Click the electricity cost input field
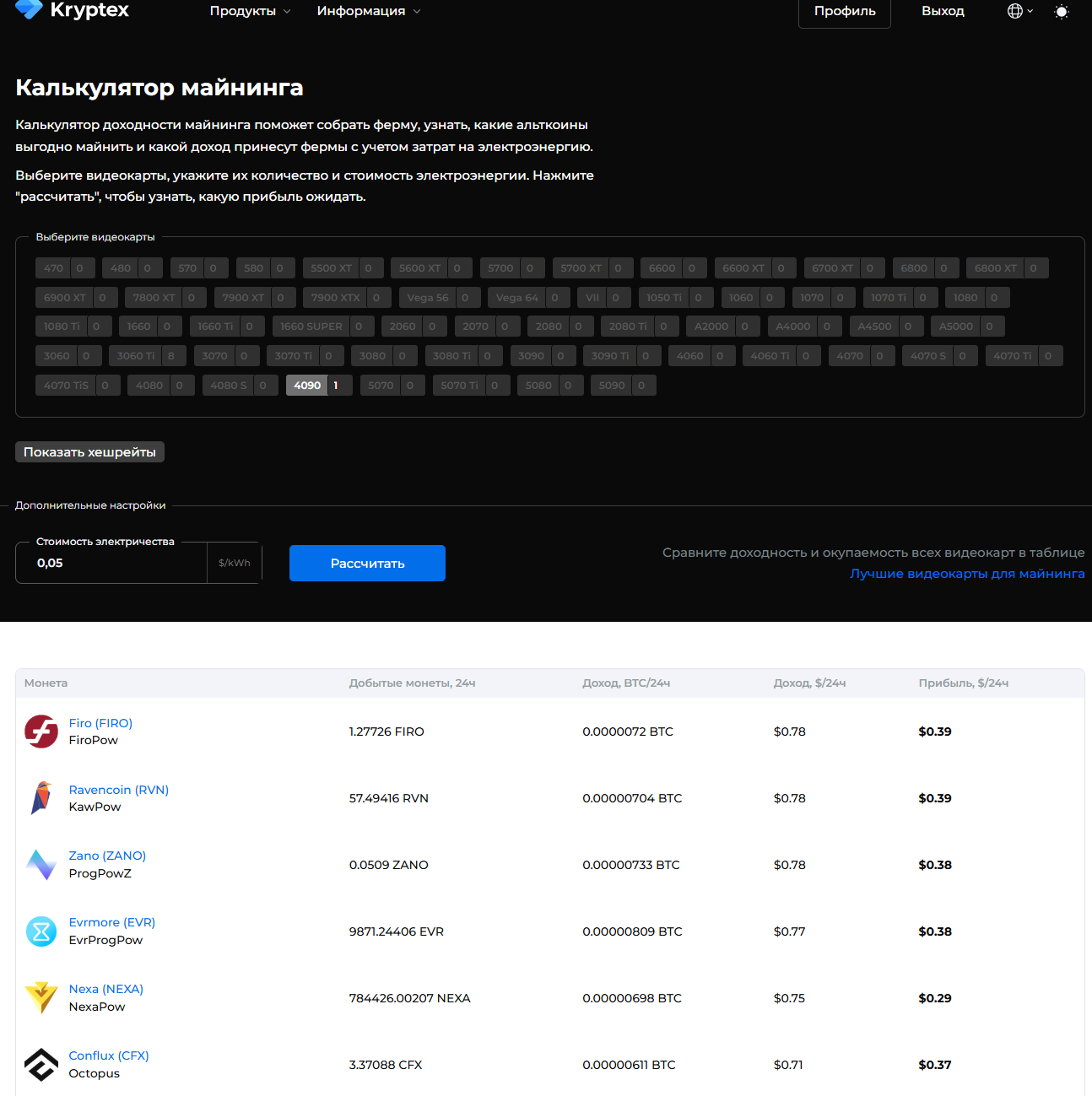The image size is (1092, 1096). [111, 563]
